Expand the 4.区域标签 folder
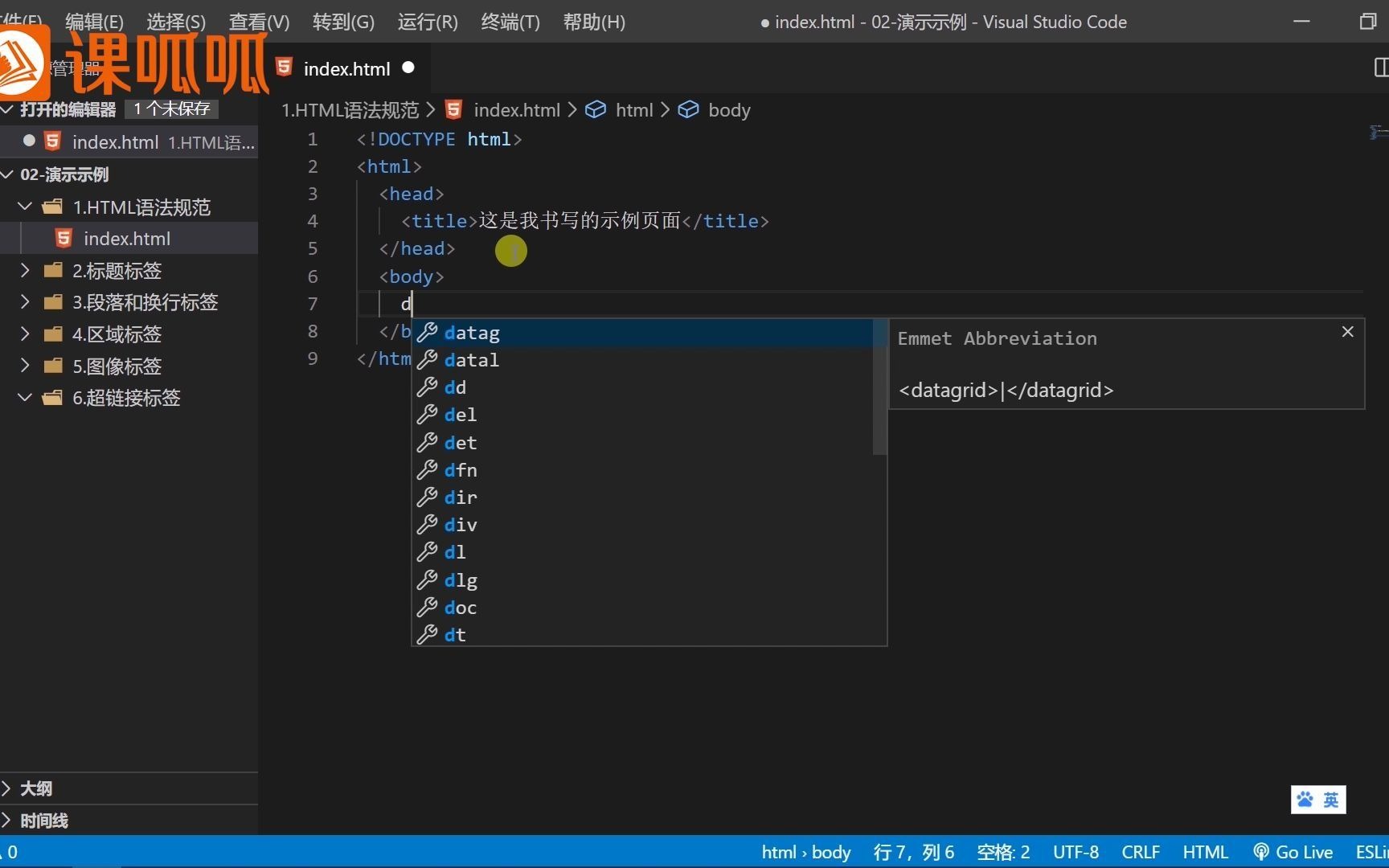Viewport: 1389px width, 868px height. pos(25,334)
